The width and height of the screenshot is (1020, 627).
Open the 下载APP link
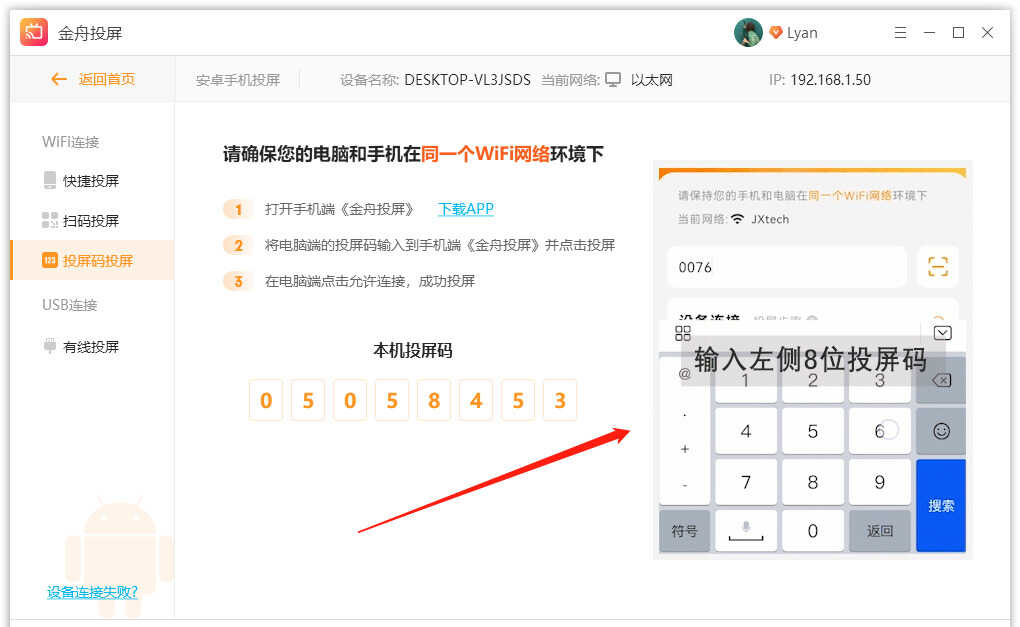click(x=466, y=209)
